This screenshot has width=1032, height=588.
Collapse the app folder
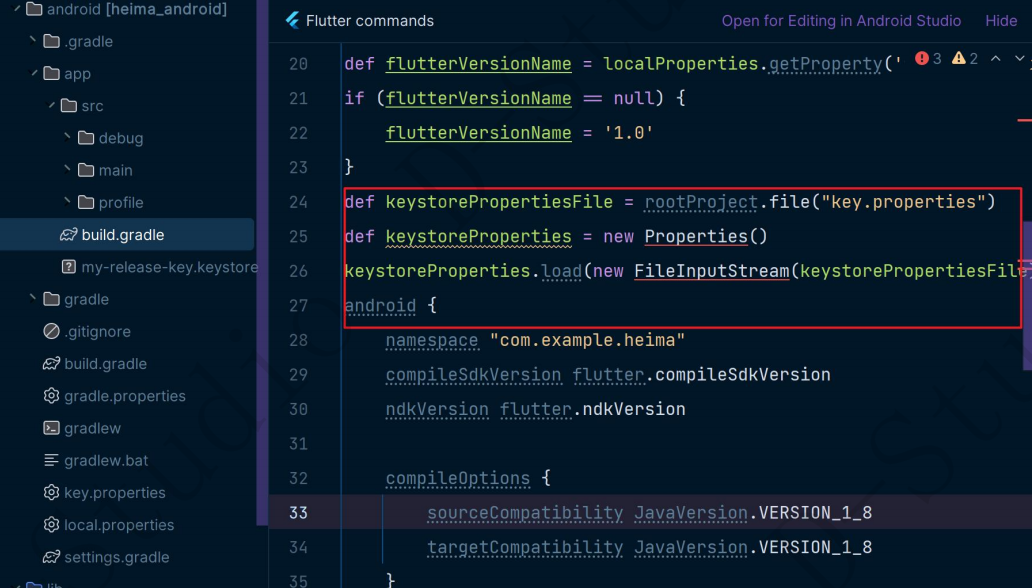[x=34, y=73]
